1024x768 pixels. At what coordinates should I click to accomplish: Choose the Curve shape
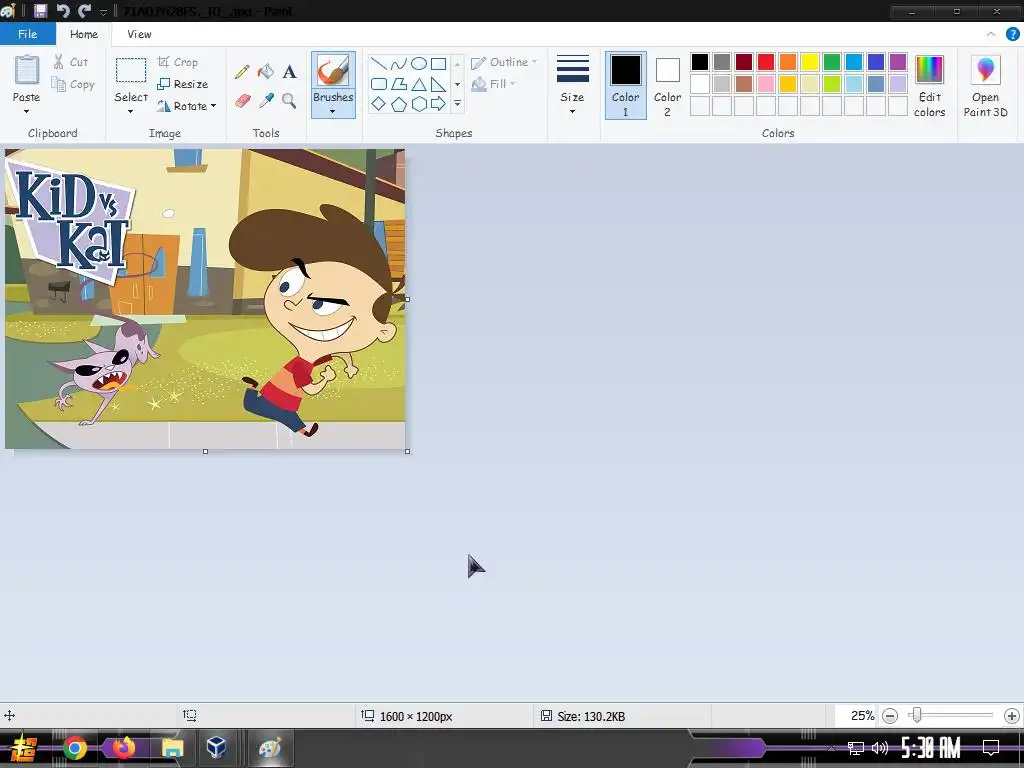tap(398, 63)
